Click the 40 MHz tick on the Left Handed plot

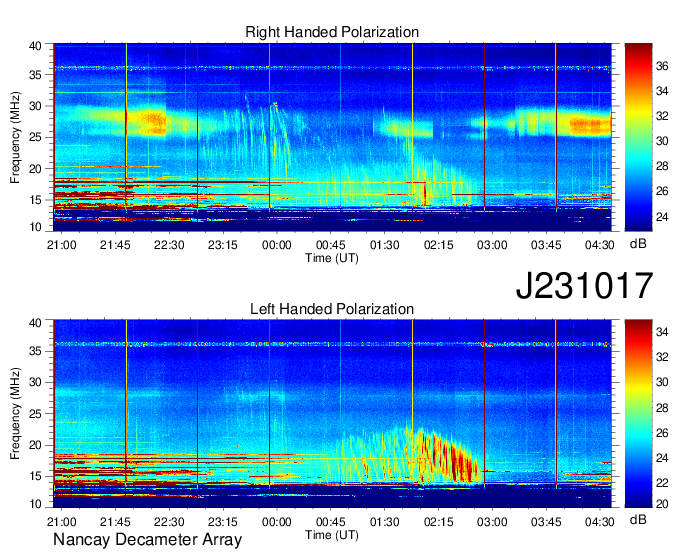(36, 323)
